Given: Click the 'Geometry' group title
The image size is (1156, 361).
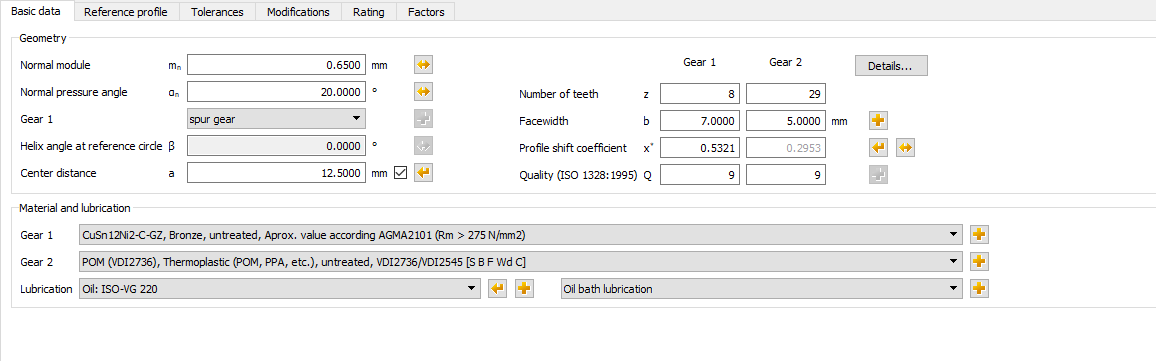Looking at the screenshot, I should (43, 38).
